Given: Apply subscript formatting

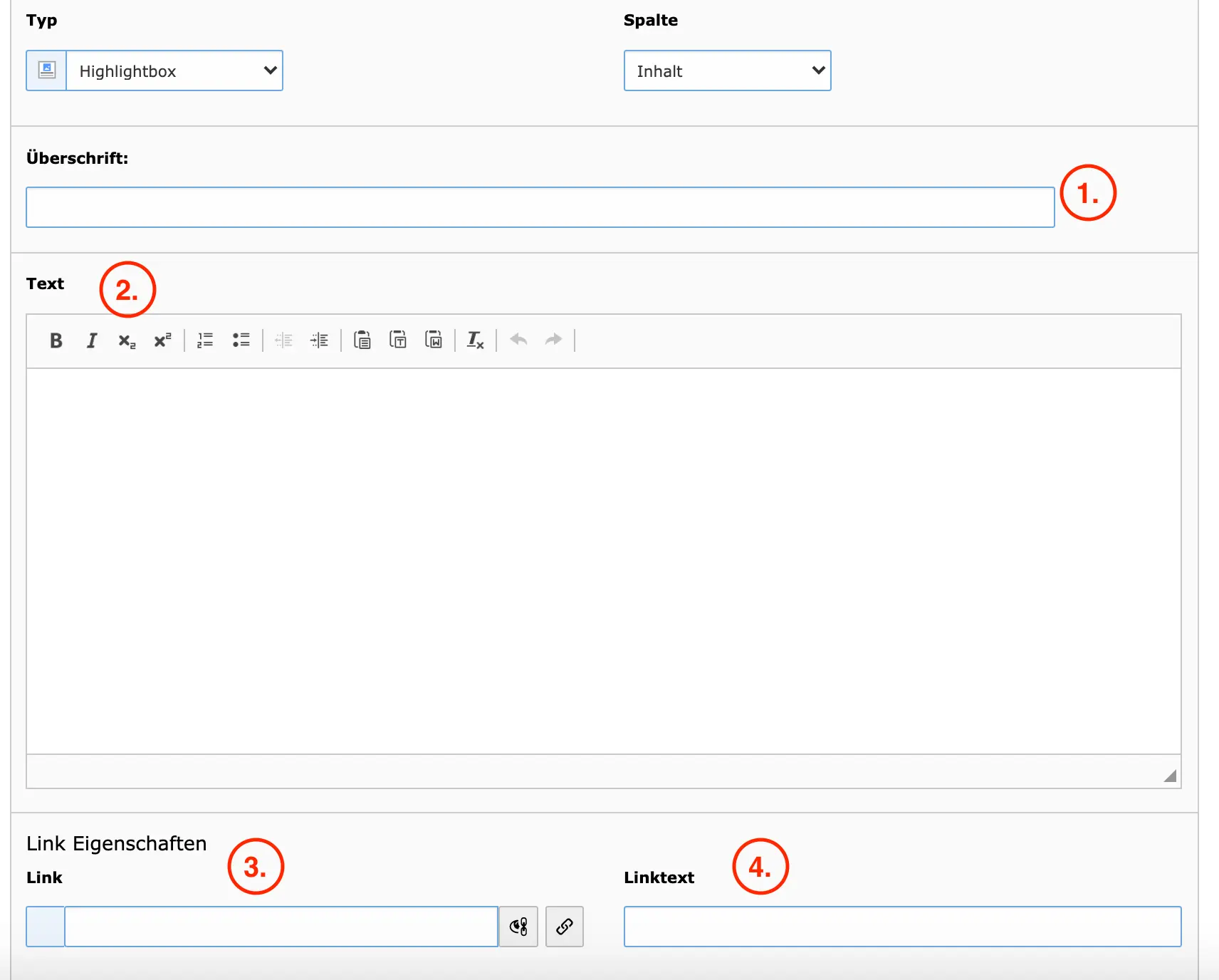Looking at the screenshot, I should point(127,340).
